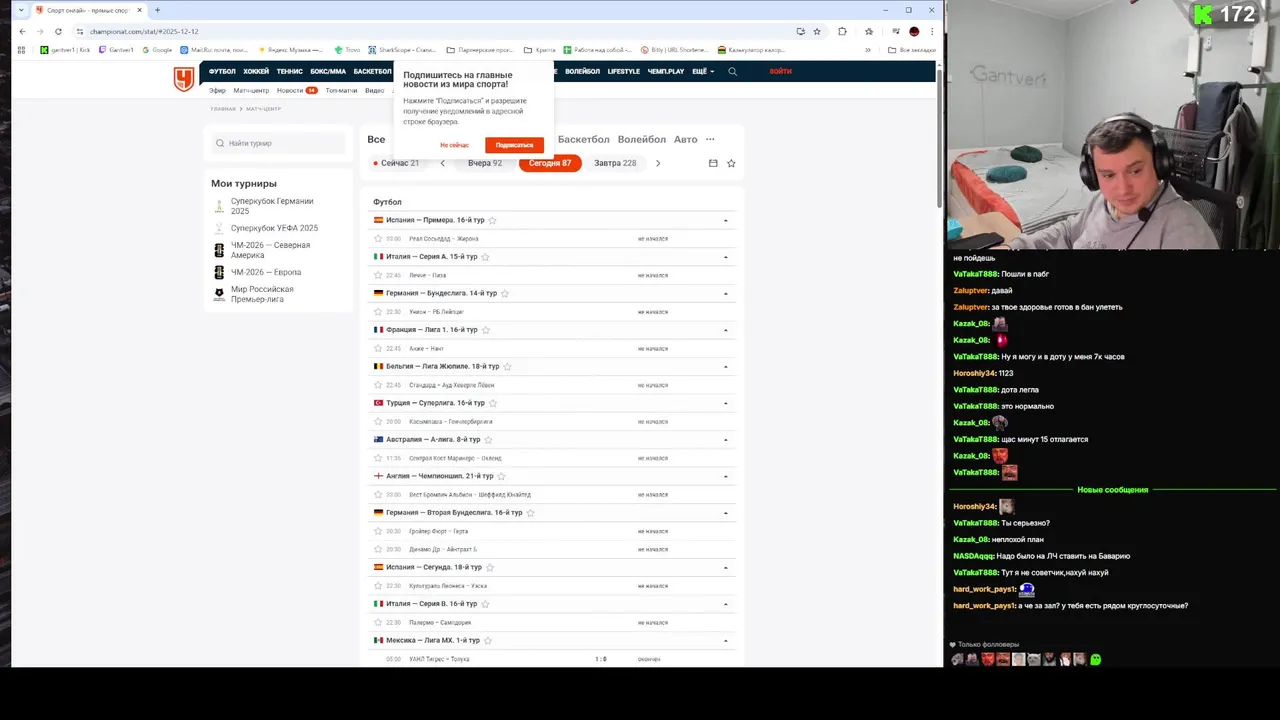The height and width of the screenshot is (720, 1280).
Task: Click the ВОЙТИ login button
Action: pyautogui.click(x=780, y=71)
